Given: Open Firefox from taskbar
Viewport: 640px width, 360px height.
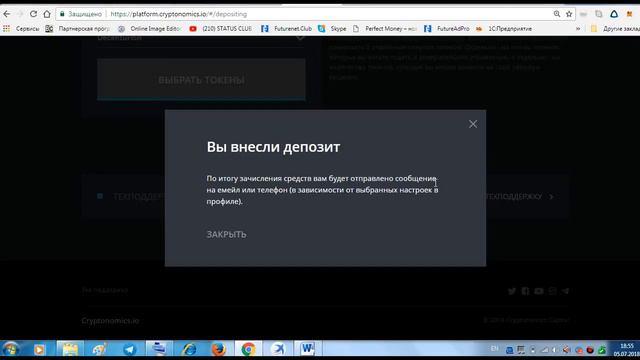Looking at the screenshot, I should click(218, 349).
